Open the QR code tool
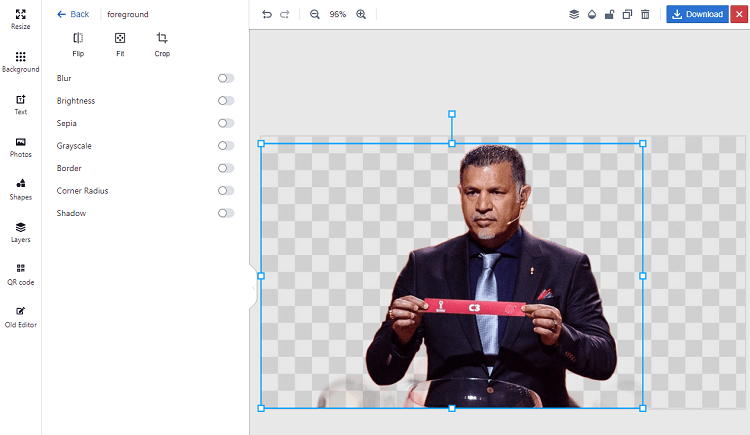The height and width of the screenshot is (435, 750). point(21,275)
